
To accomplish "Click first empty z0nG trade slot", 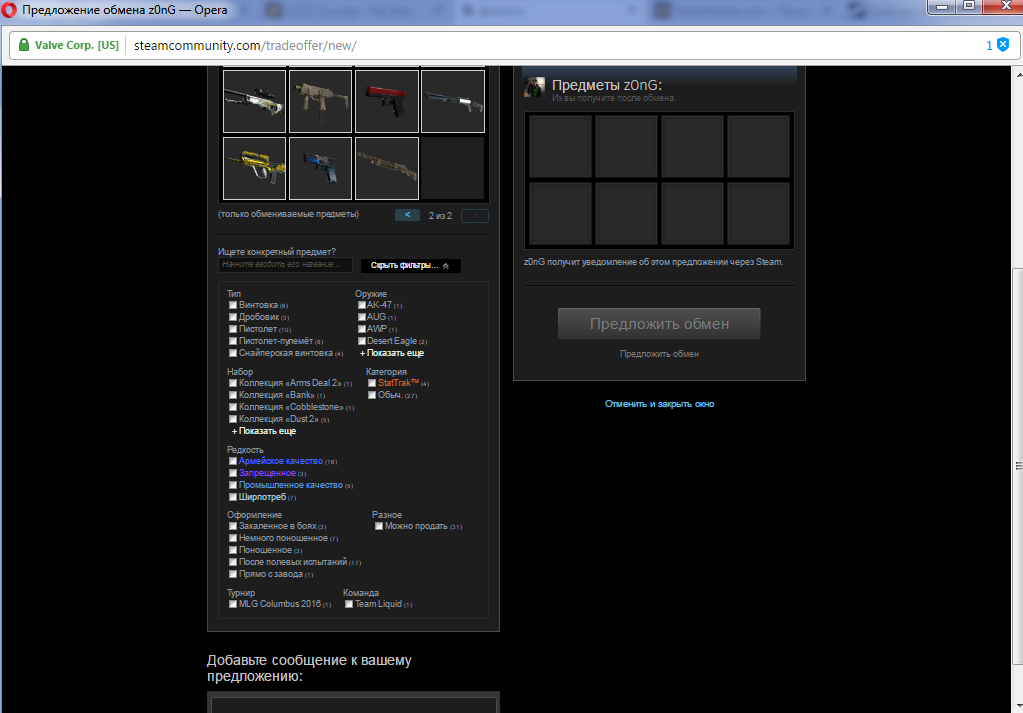I will click(560, 146).
